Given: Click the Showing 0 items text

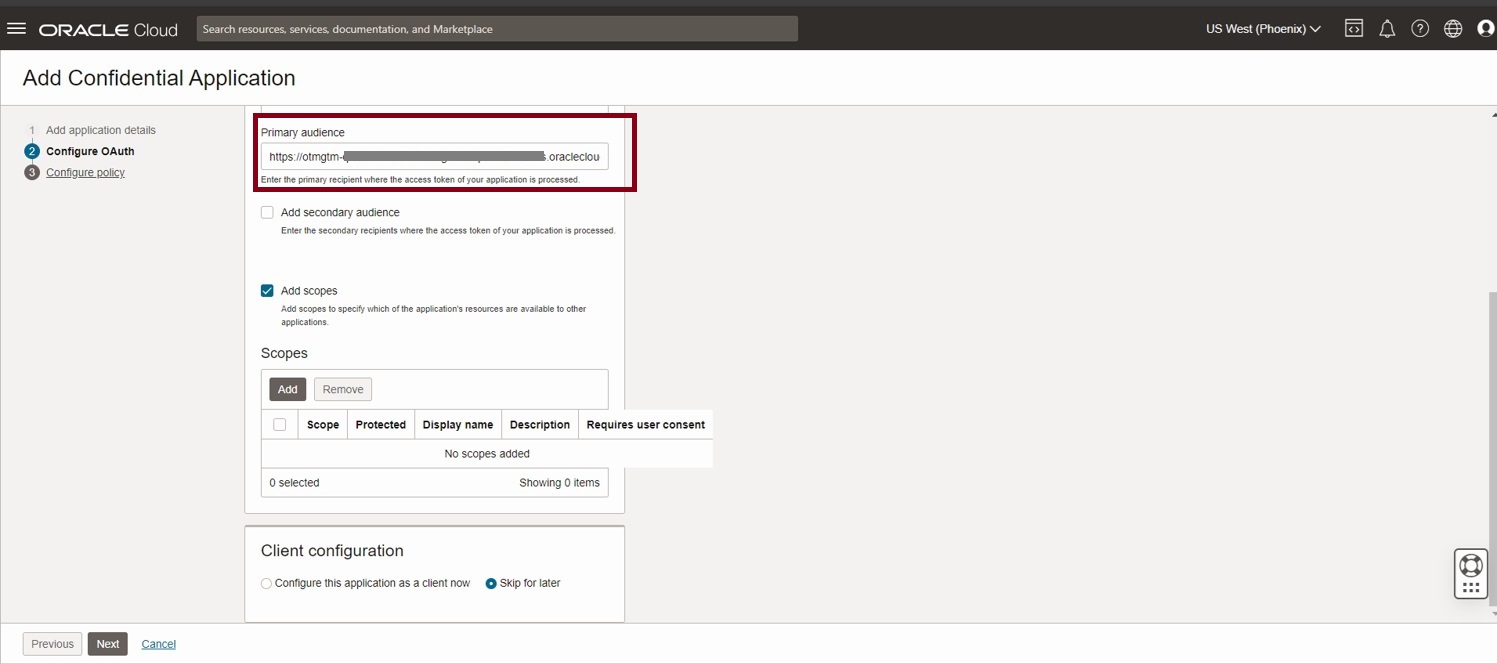Looking at the screenshot, I should [x=559, y=483].
